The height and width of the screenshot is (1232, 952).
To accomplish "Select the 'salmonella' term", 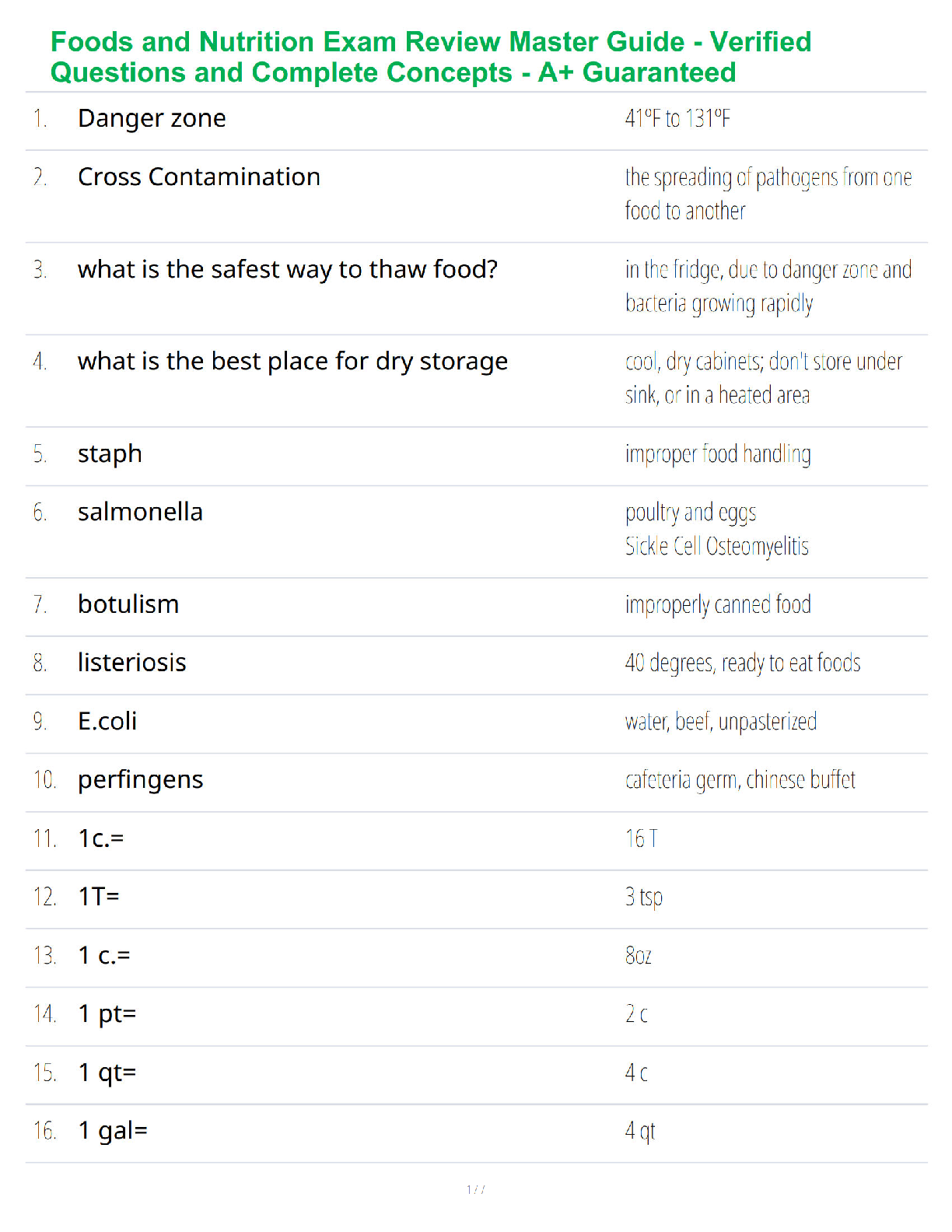I will (140, 512).
